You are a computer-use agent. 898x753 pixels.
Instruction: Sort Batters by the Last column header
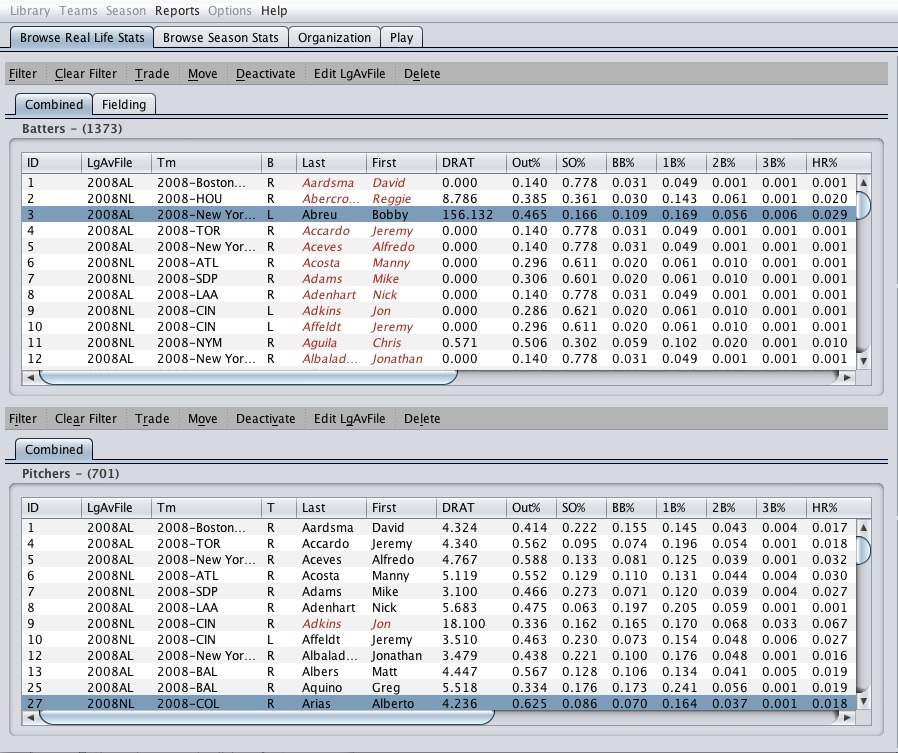click(x=331, y=163)
